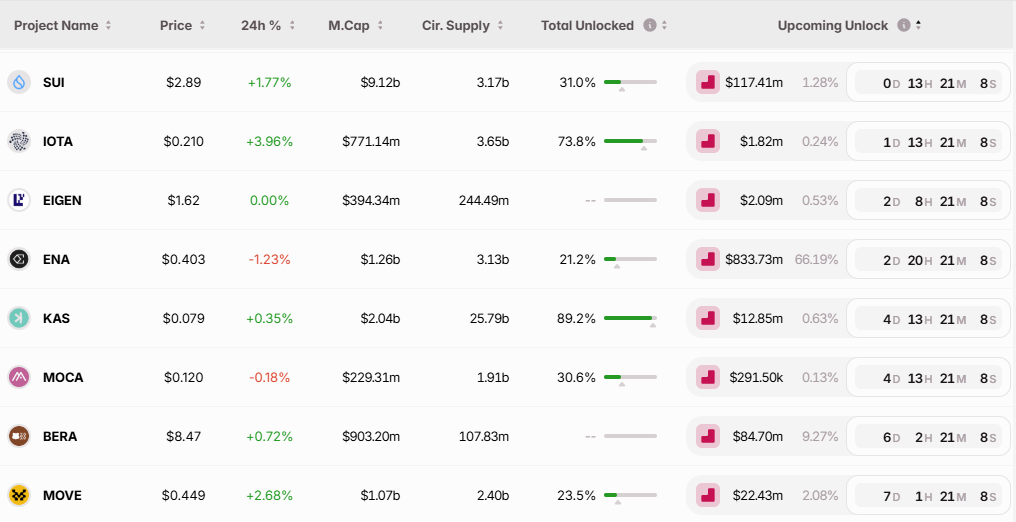Click the IOTA total unlocked progress bar
This screenshot has height=522, width=1016.
[630, 141]
